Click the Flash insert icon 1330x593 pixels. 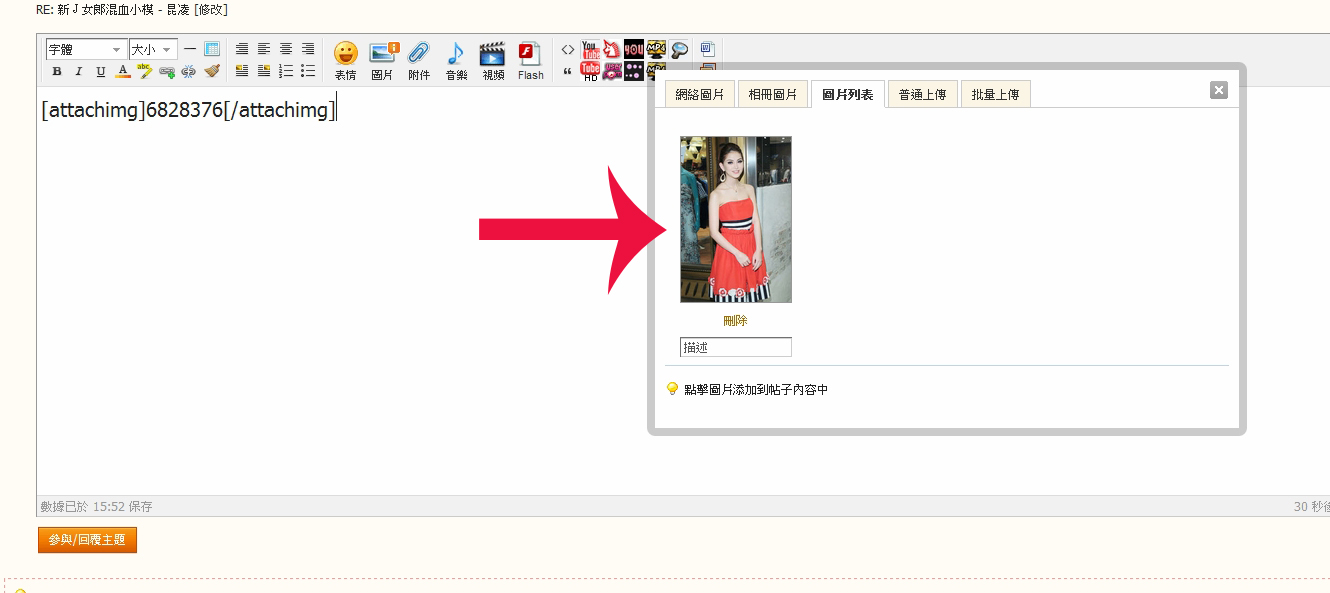click(530, 60)
